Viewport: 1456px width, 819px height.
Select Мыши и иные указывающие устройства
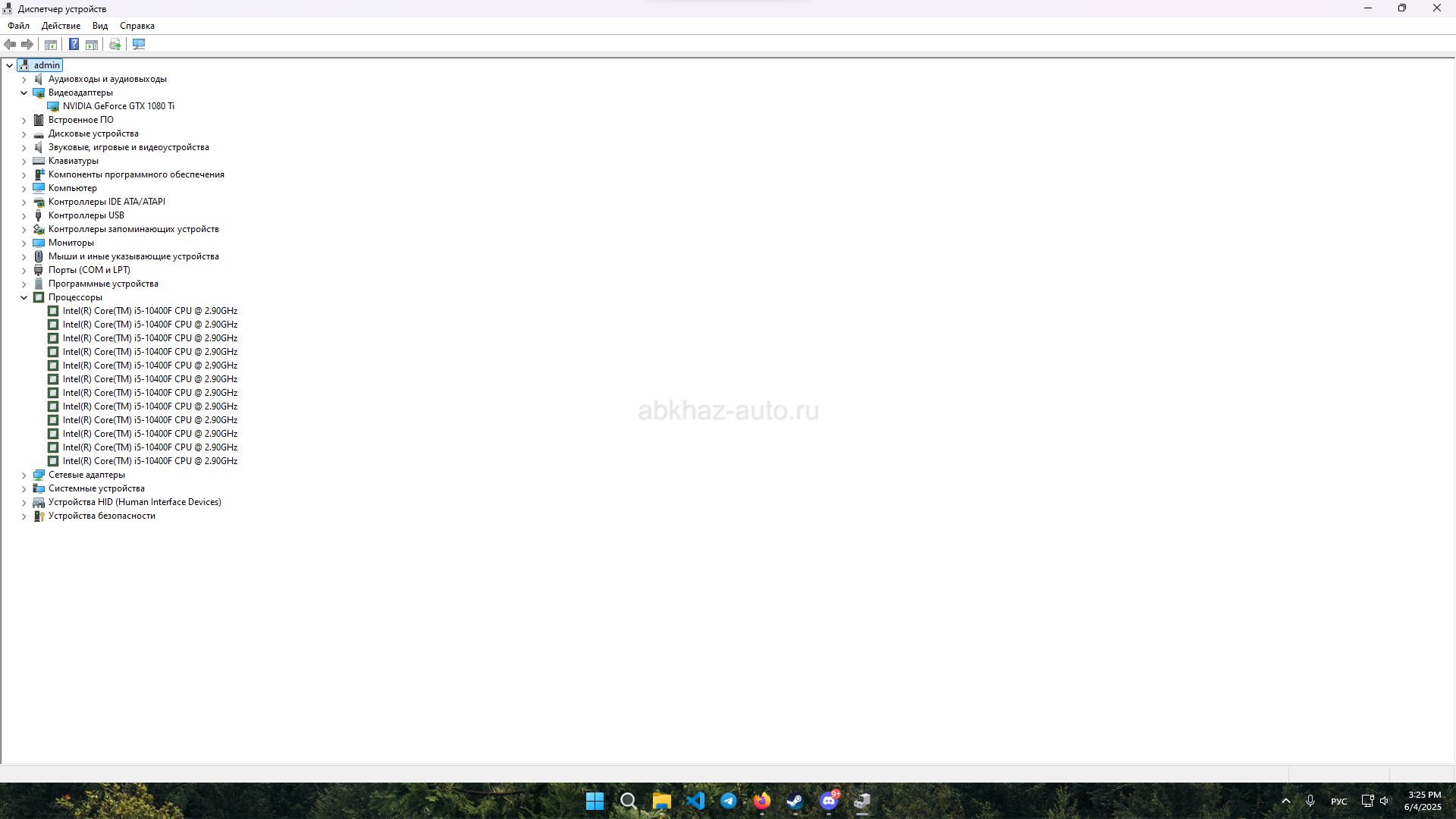[133, 256]
